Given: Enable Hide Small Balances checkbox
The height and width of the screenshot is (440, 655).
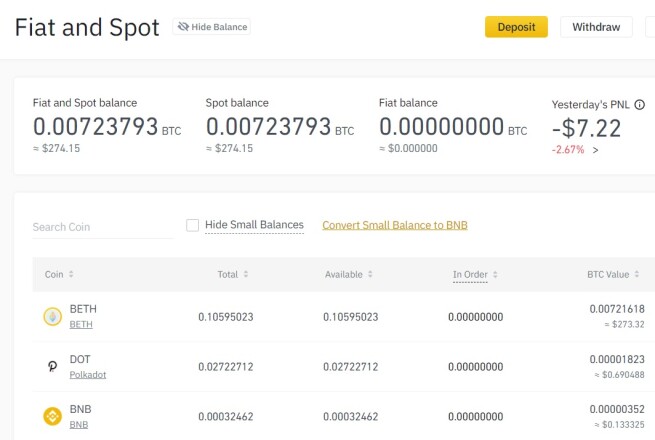Looking at the screenshot, I should (x=192, y=225).
